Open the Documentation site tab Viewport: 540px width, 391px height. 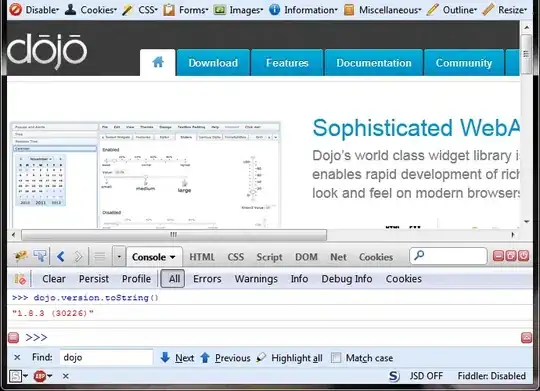click(374, 63)
